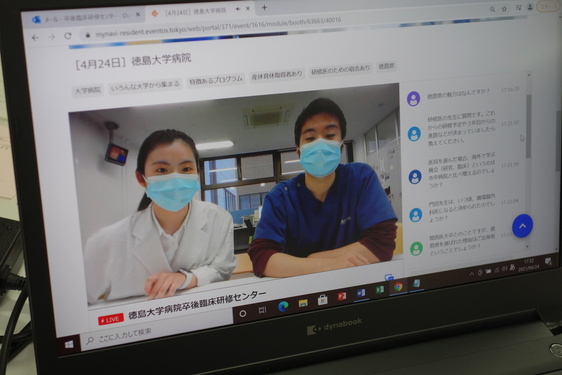Open Microsoft Store taskbar icon
This screenshot has width=562, height=375.
click(323, 300)
